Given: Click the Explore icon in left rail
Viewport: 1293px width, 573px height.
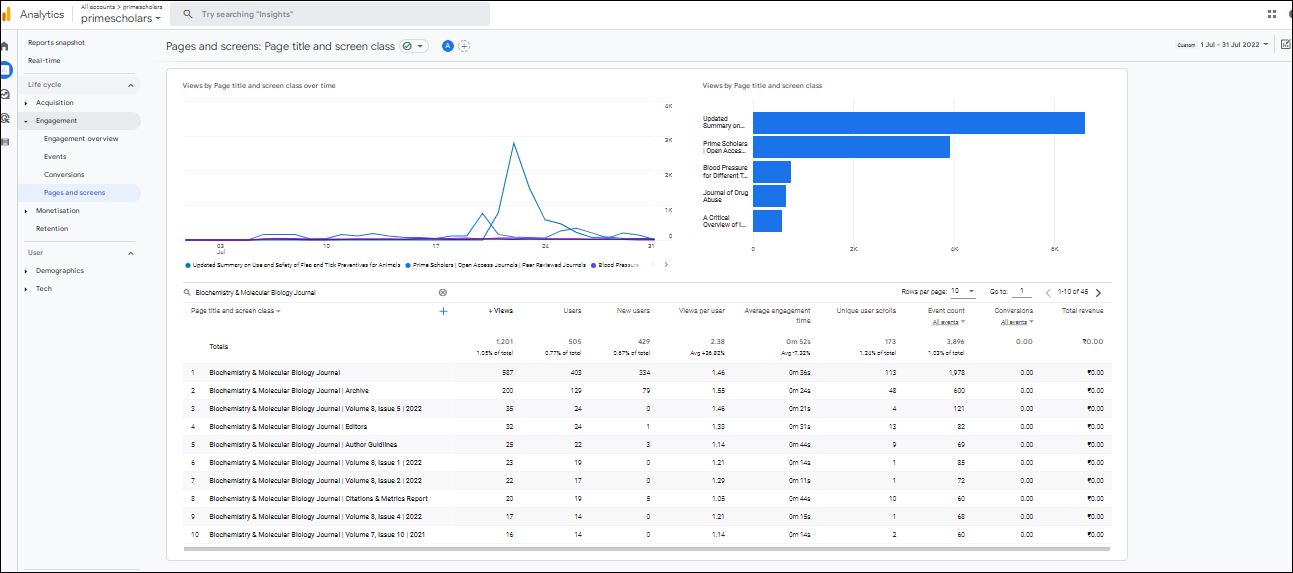Looking at the screenshot, I should tap(5, 94).
